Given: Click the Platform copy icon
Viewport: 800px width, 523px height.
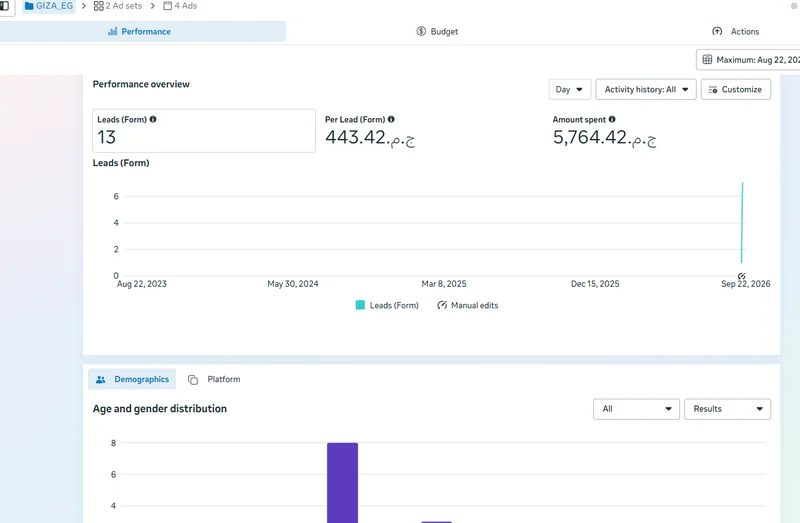Looking at the screenshot, I should [x=193, y=380].
